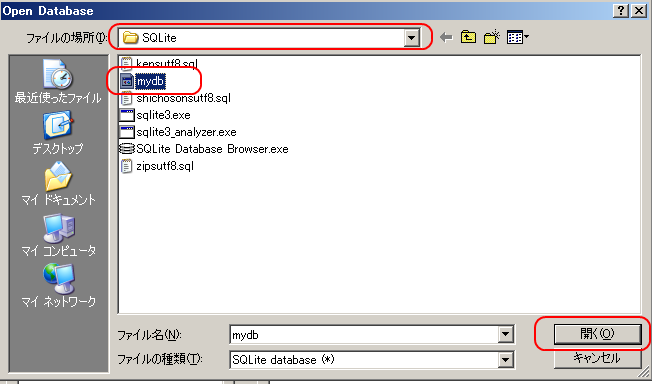Open My Documents (マイ ドキュメント) shortcut

pyautogui.click(x=58, y=183)
